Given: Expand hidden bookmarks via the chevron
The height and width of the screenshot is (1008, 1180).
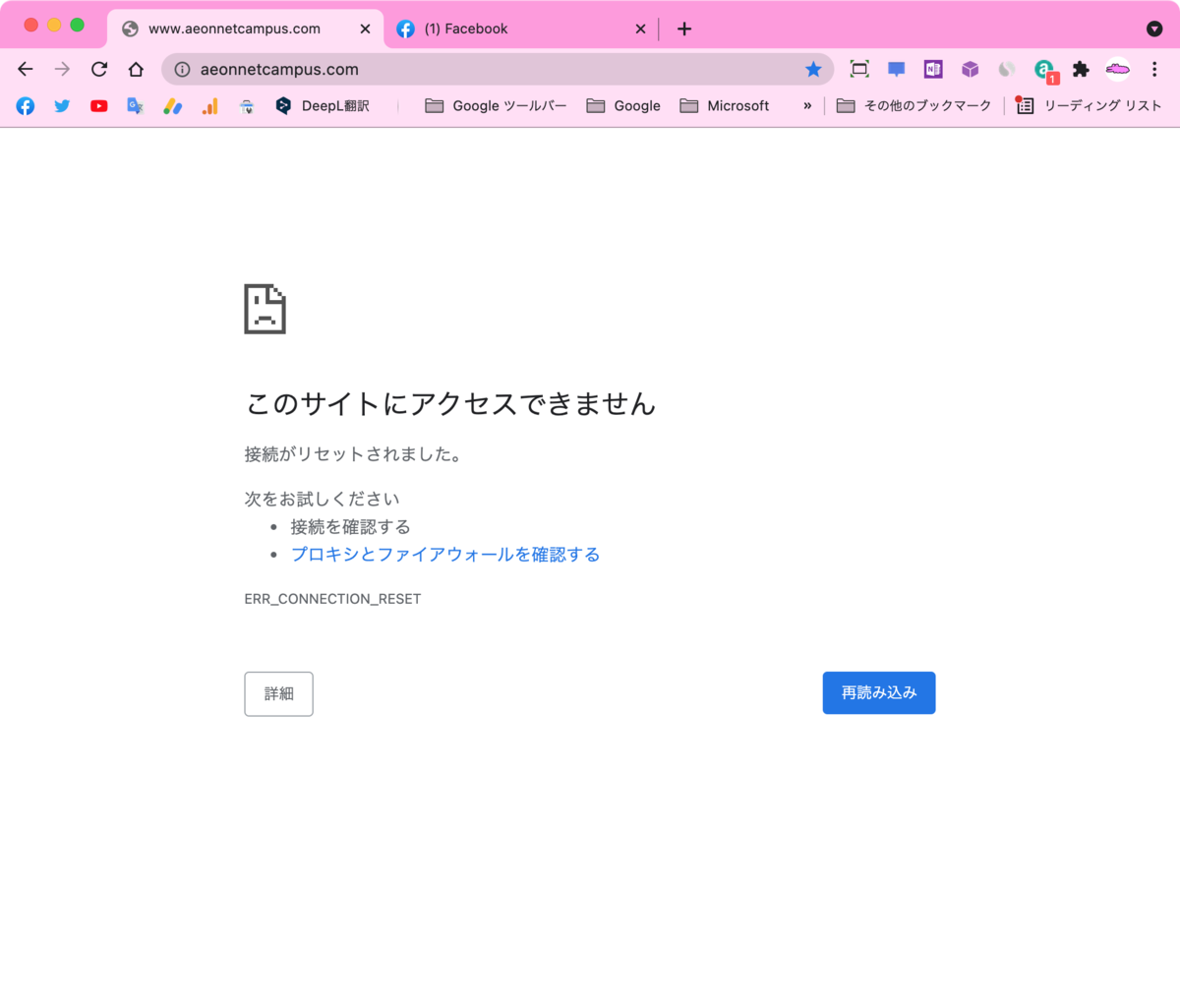Looking at the screenshot, I should 806,105.
